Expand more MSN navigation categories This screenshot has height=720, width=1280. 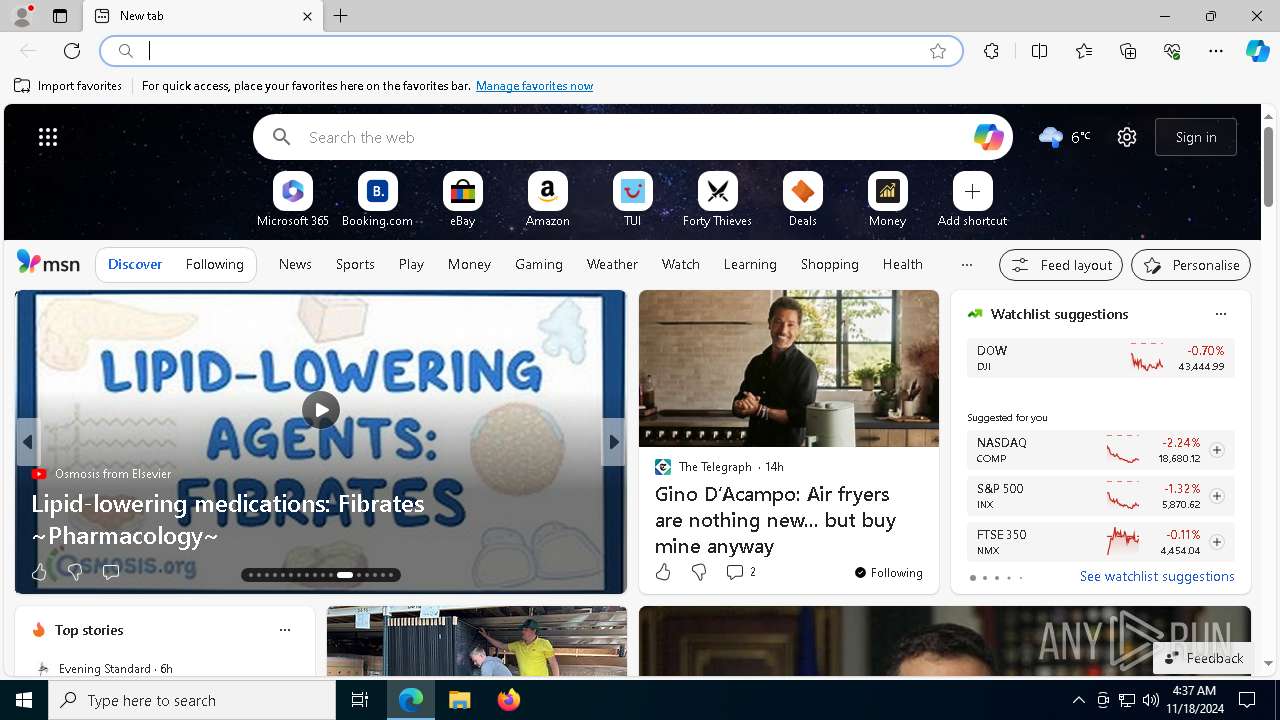[x=966, y=265]
